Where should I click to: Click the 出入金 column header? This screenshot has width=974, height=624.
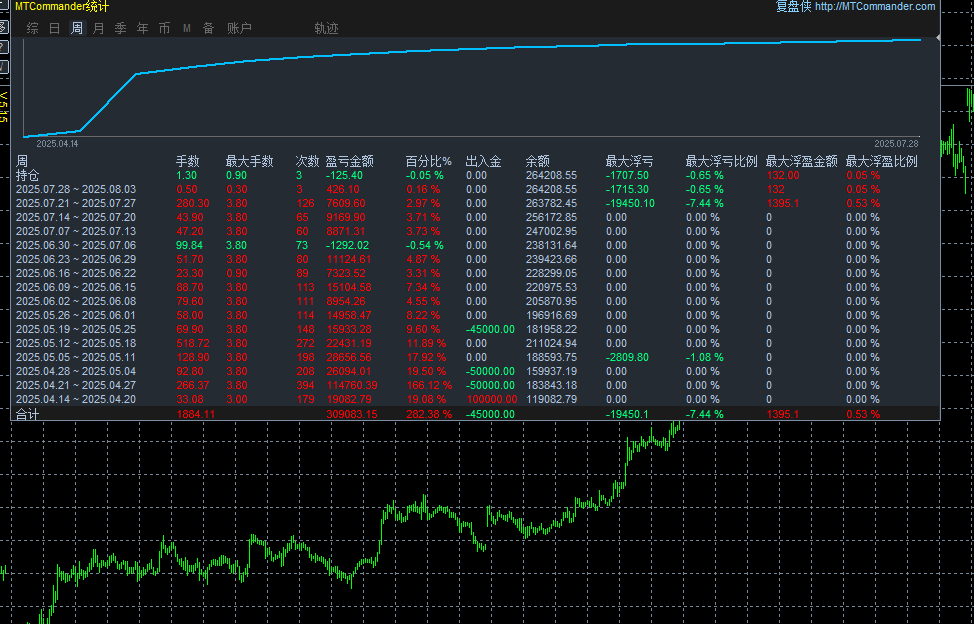483,161
